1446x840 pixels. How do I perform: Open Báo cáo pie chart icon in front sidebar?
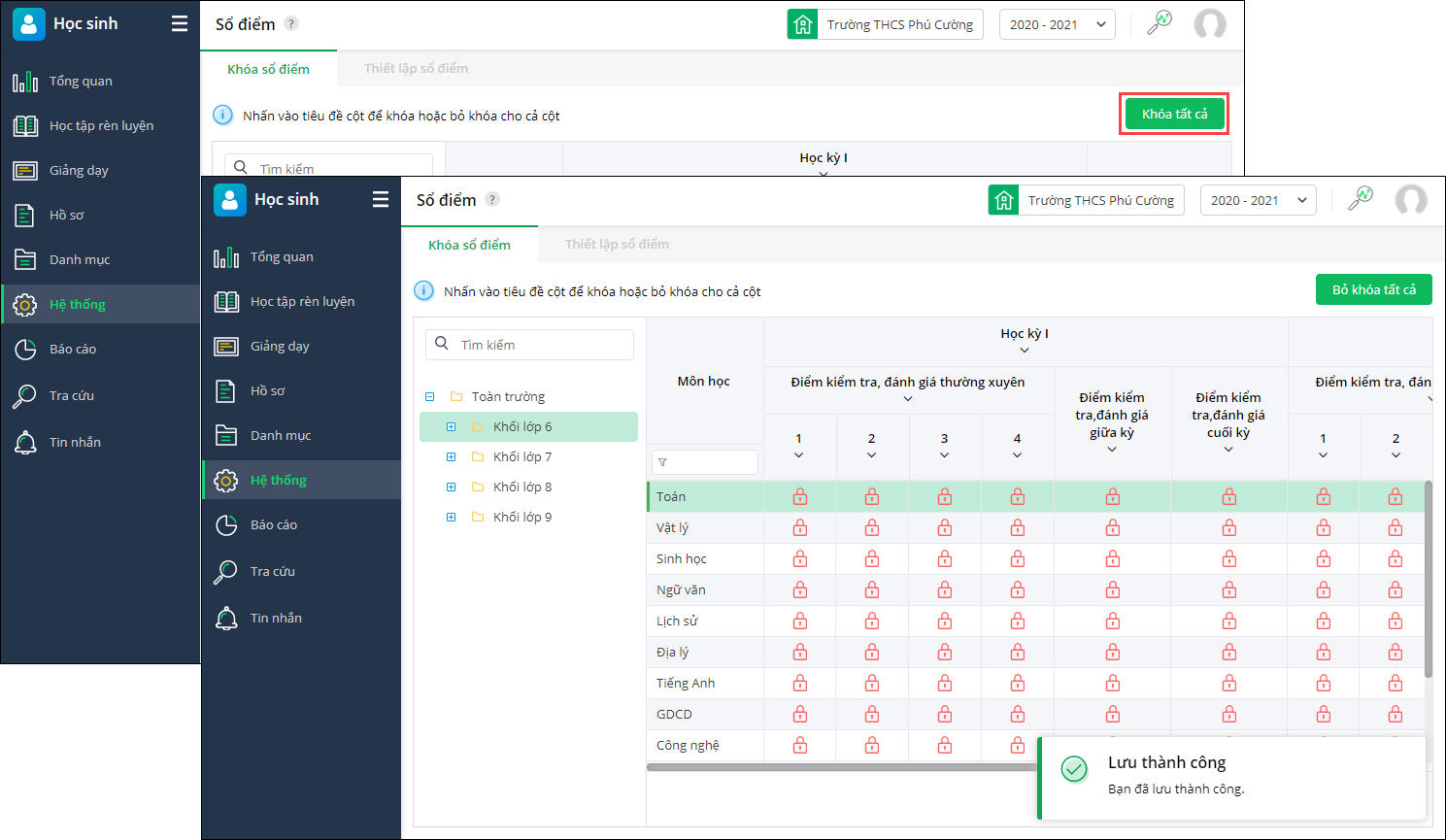(x=226, y=525)
